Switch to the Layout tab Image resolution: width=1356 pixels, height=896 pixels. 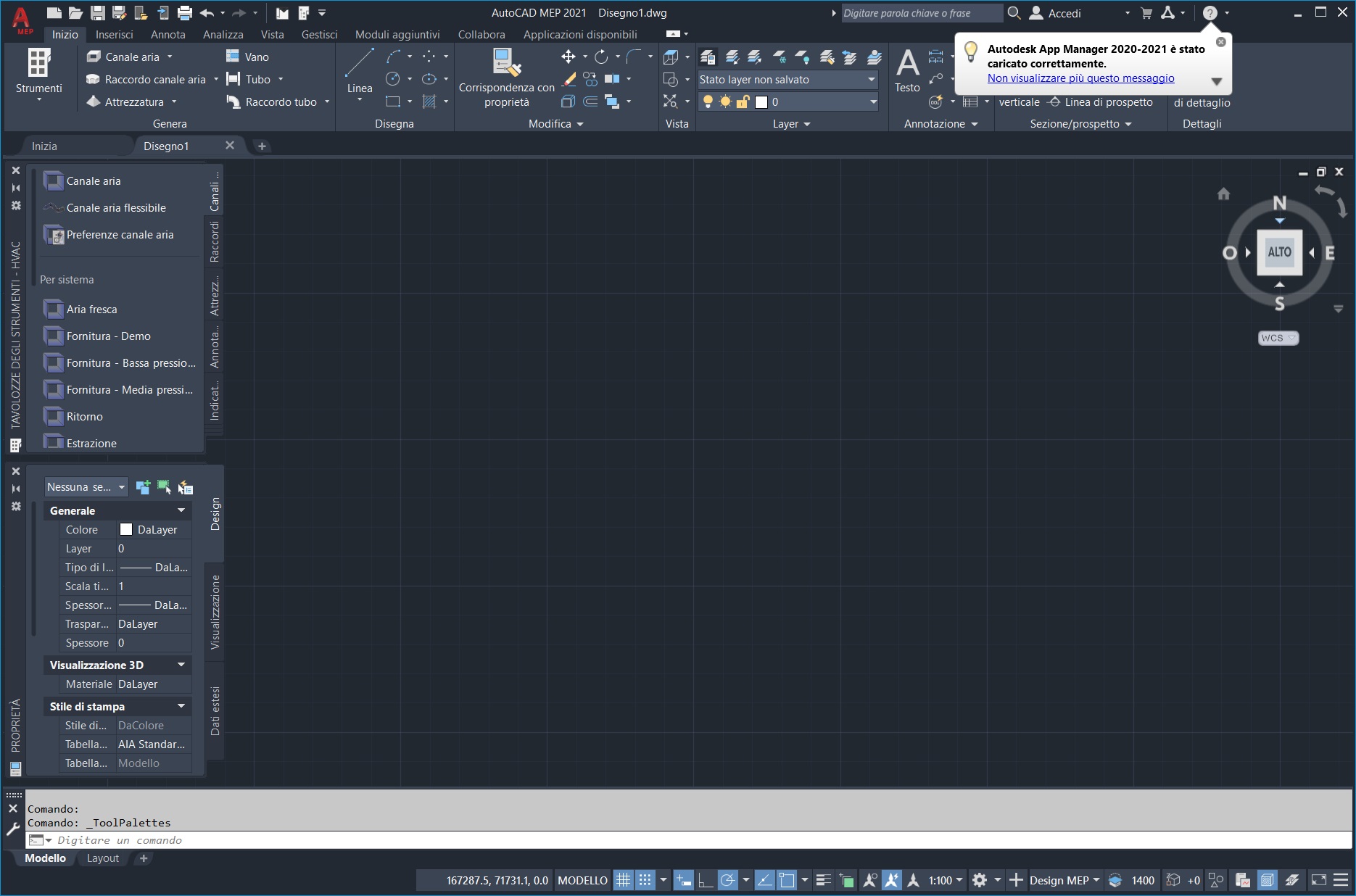[x=103, y=858]
